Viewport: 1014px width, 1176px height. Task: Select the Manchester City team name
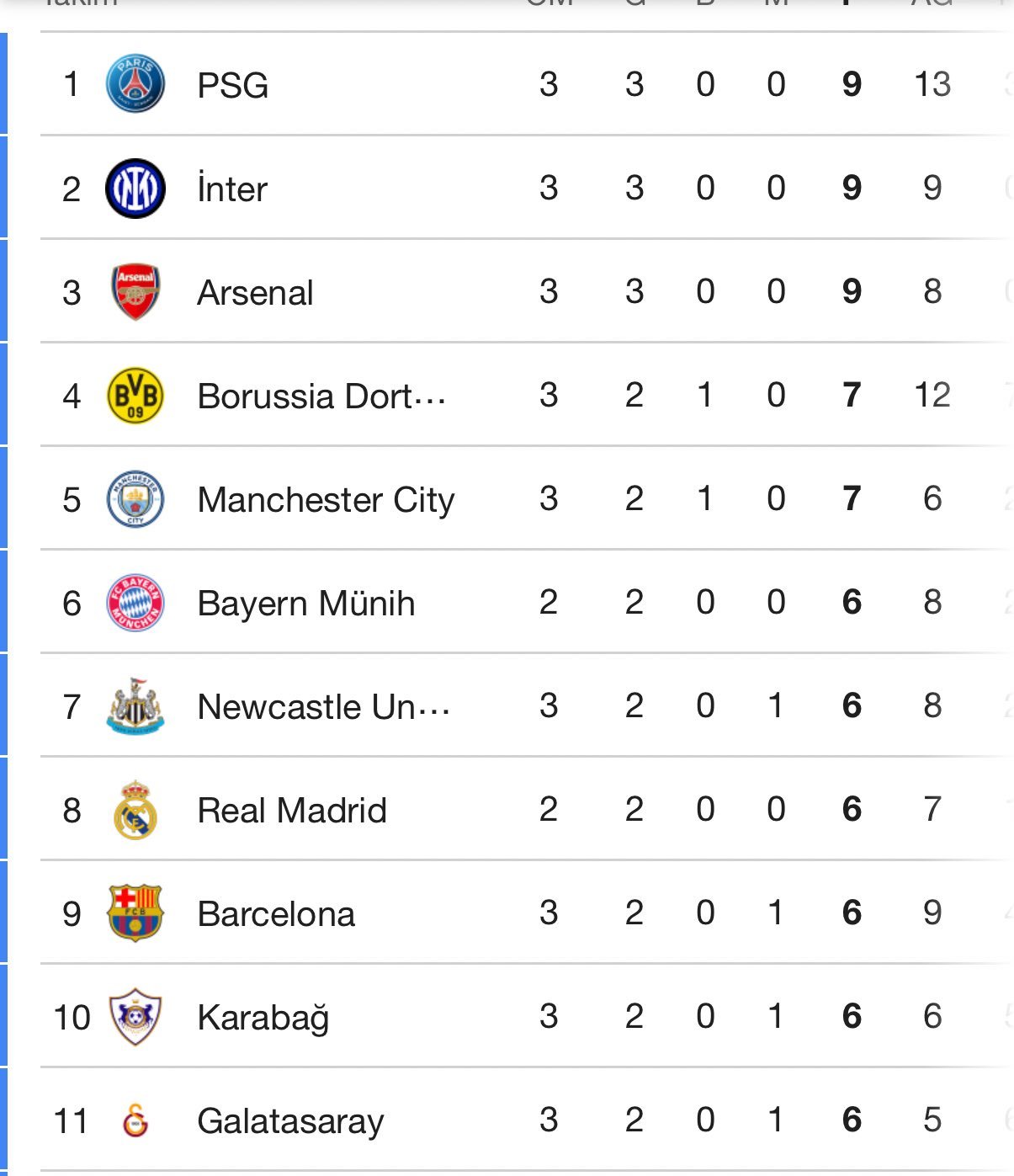[x=326, y=500]
